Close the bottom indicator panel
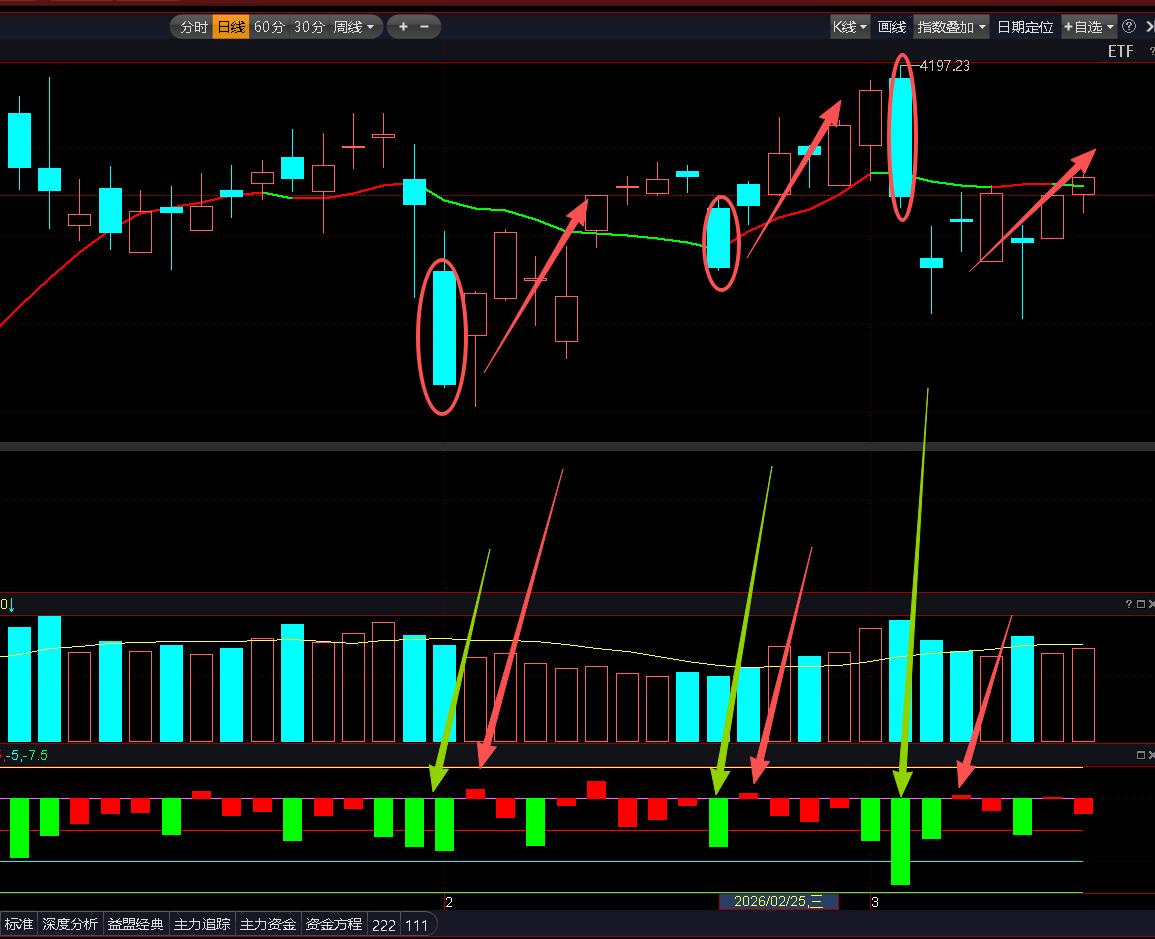This screenshot has height=939, width=1155. pyautogui.click(x=1151, y=756)
